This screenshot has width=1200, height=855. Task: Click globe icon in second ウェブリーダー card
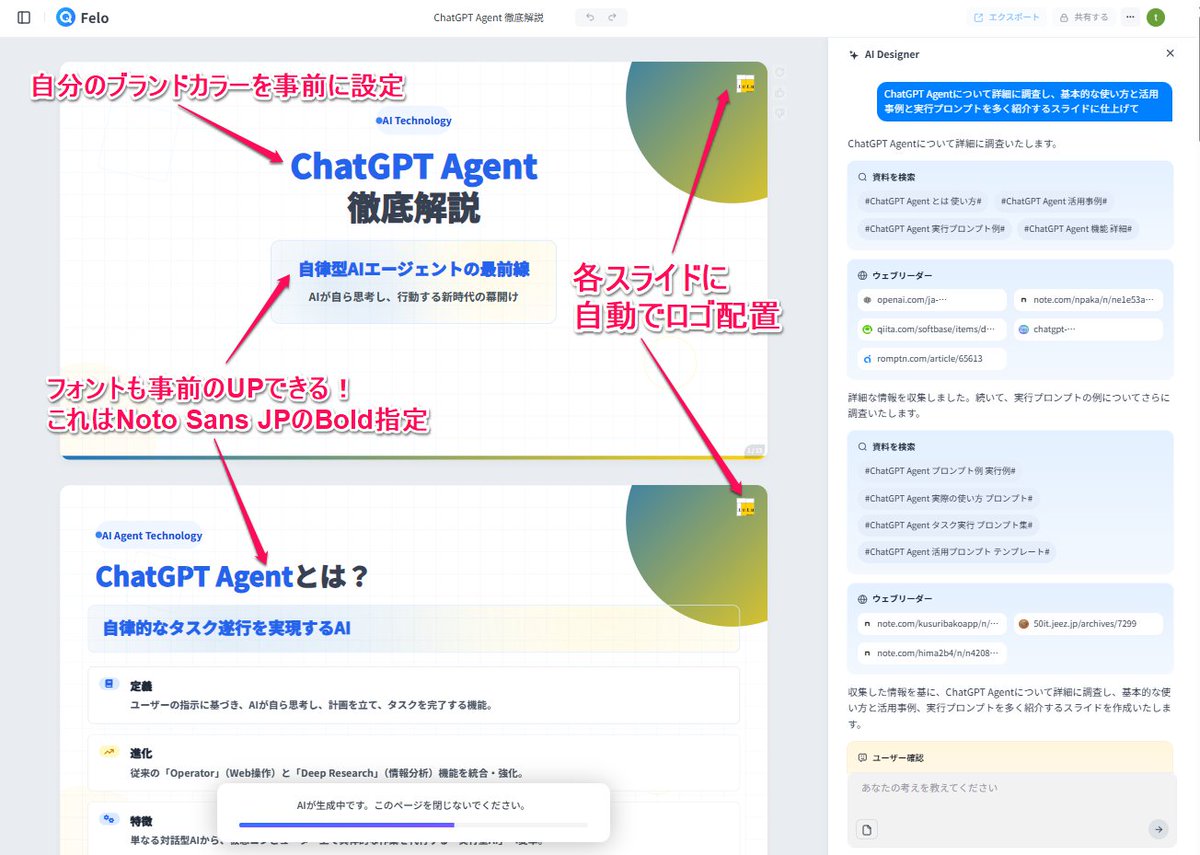click(862, 599)
